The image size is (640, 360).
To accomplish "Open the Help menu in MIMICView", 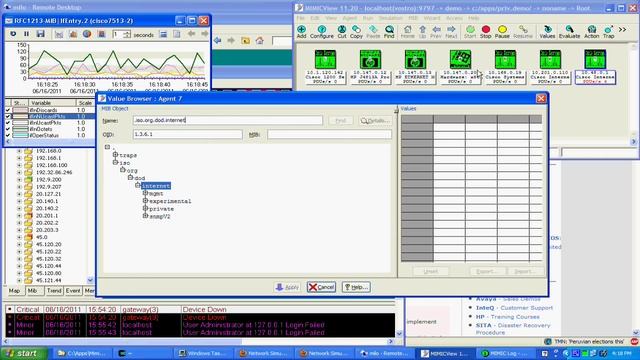I will pos(473,18).
